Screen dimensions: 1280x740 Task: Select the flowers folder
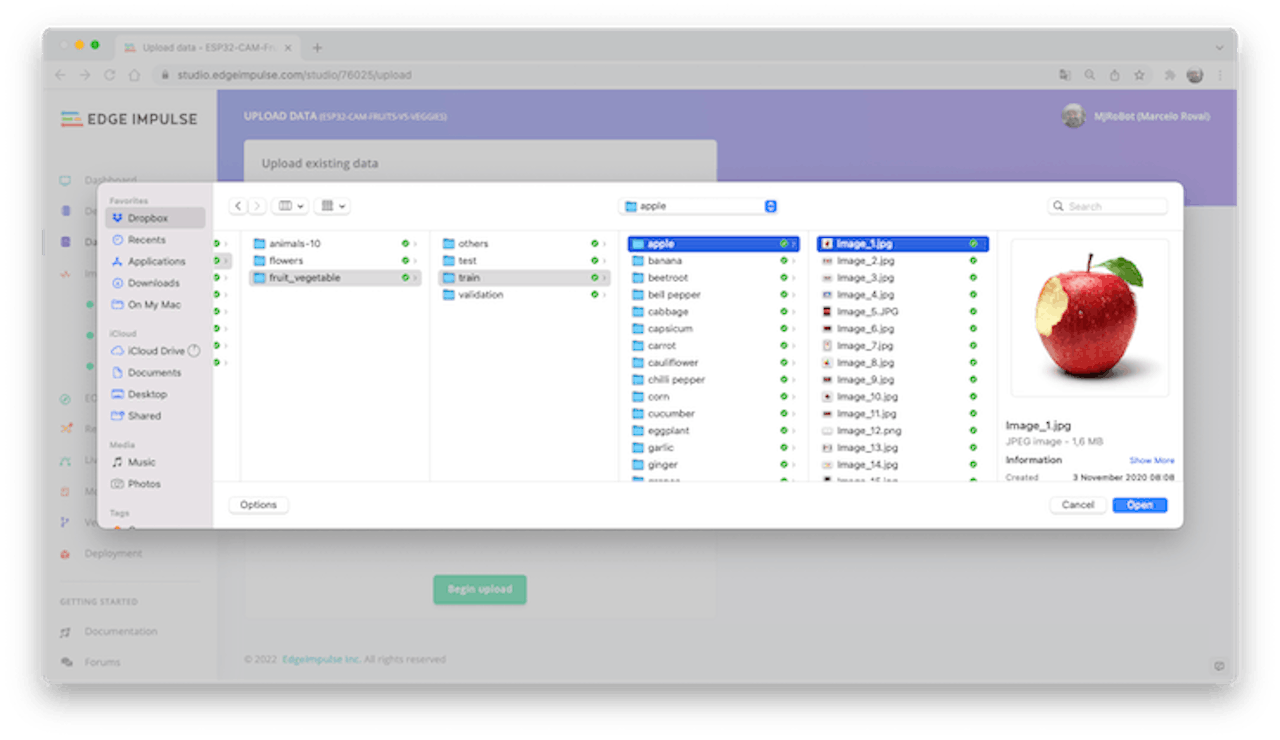(x=334, y=261)
